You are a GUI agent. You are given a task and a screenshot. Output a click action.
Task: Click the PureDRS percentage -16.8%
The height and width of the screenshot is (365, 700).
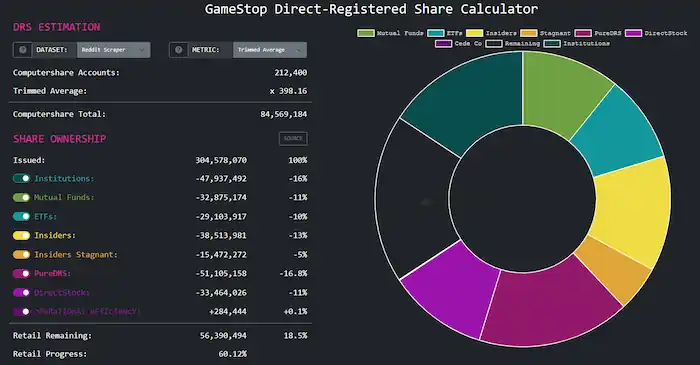293,274
